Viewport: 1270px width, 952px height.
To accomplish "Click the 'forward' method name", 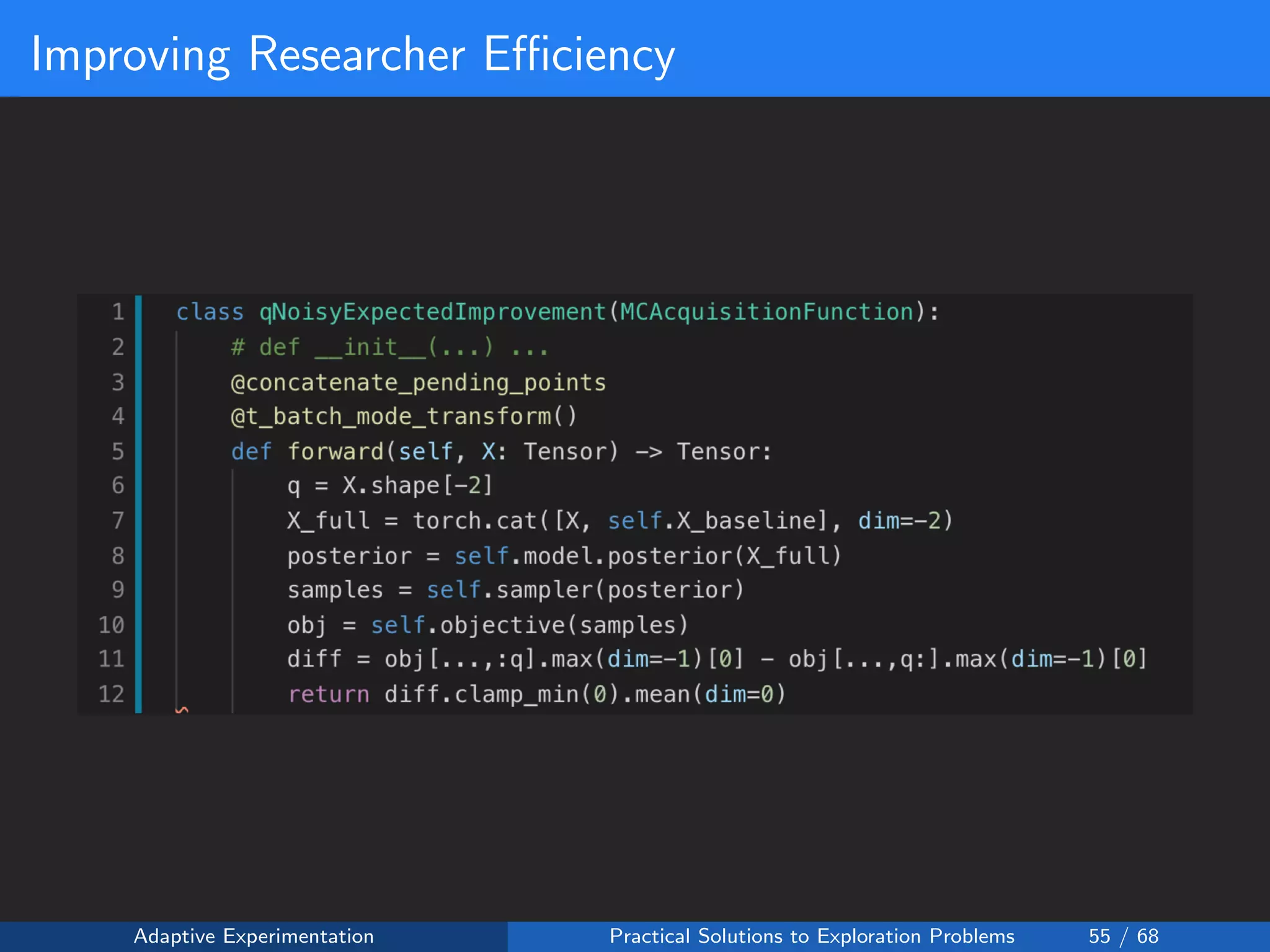I will click(x=335, y=451).
